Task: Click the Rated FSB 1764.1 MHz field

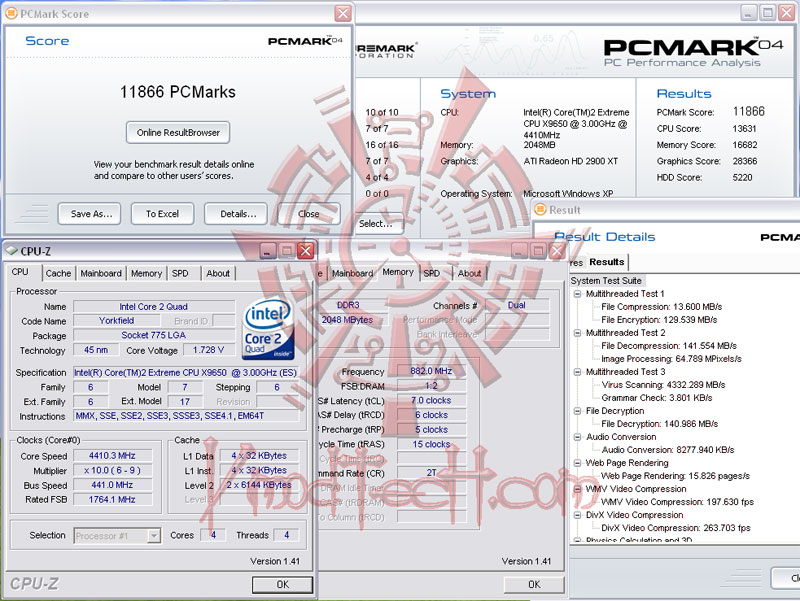Action: pyautogui.click(x=112, y=499)
